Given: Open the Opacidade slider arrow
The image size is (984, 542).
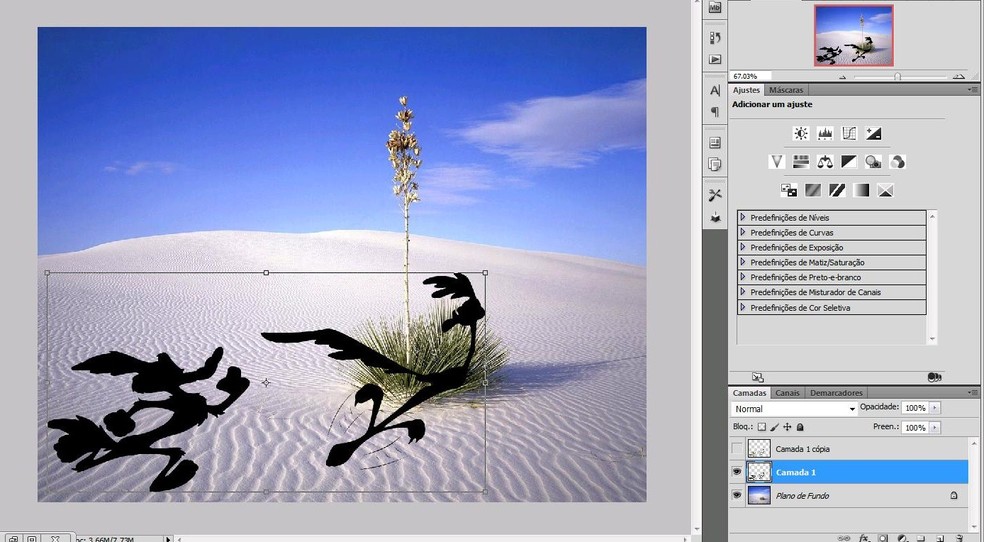Looking at the screenshot, I should click(x=935, y=408).
